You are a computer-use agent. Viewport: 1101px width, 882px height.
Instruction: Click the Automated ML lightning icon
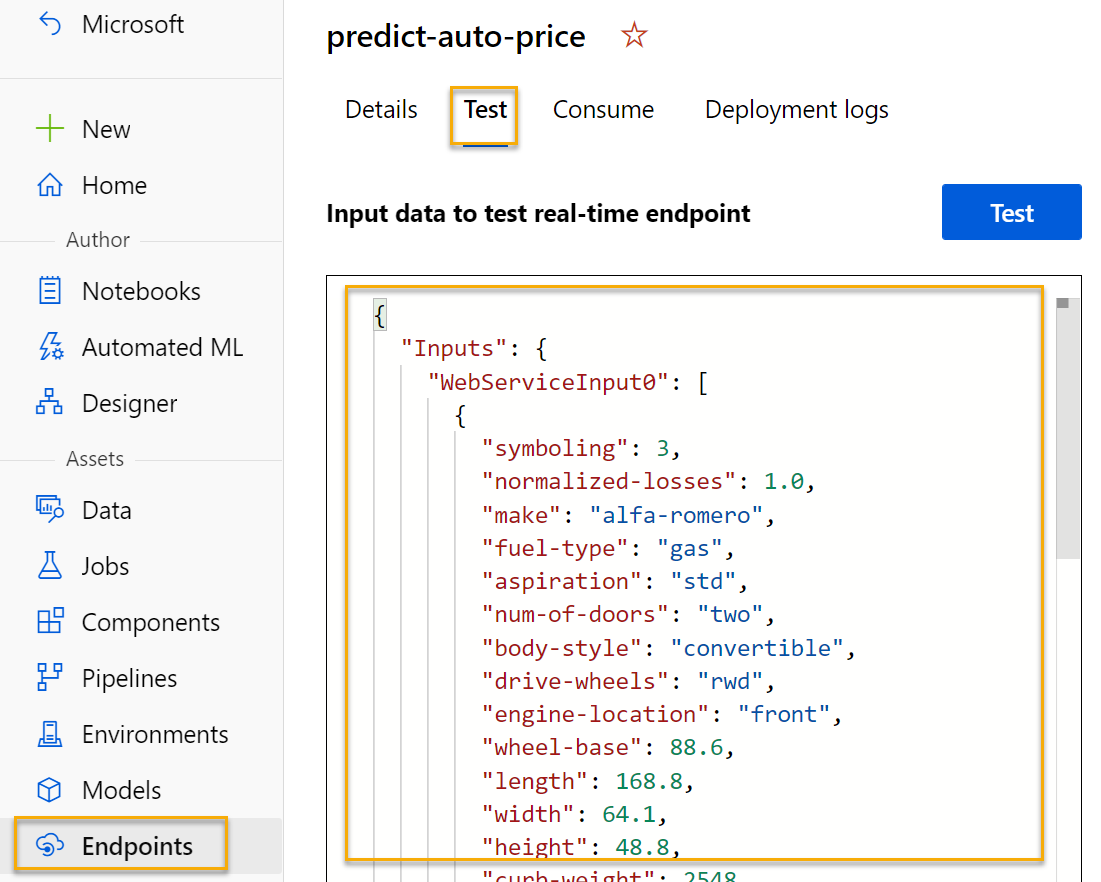click(50, 346)
